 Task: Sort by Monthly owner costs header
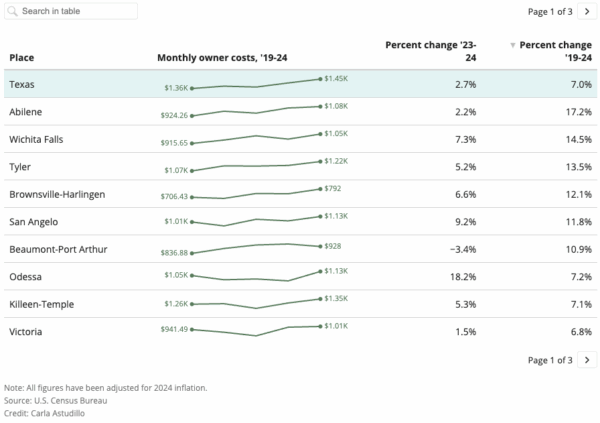[x=222, y=58]
